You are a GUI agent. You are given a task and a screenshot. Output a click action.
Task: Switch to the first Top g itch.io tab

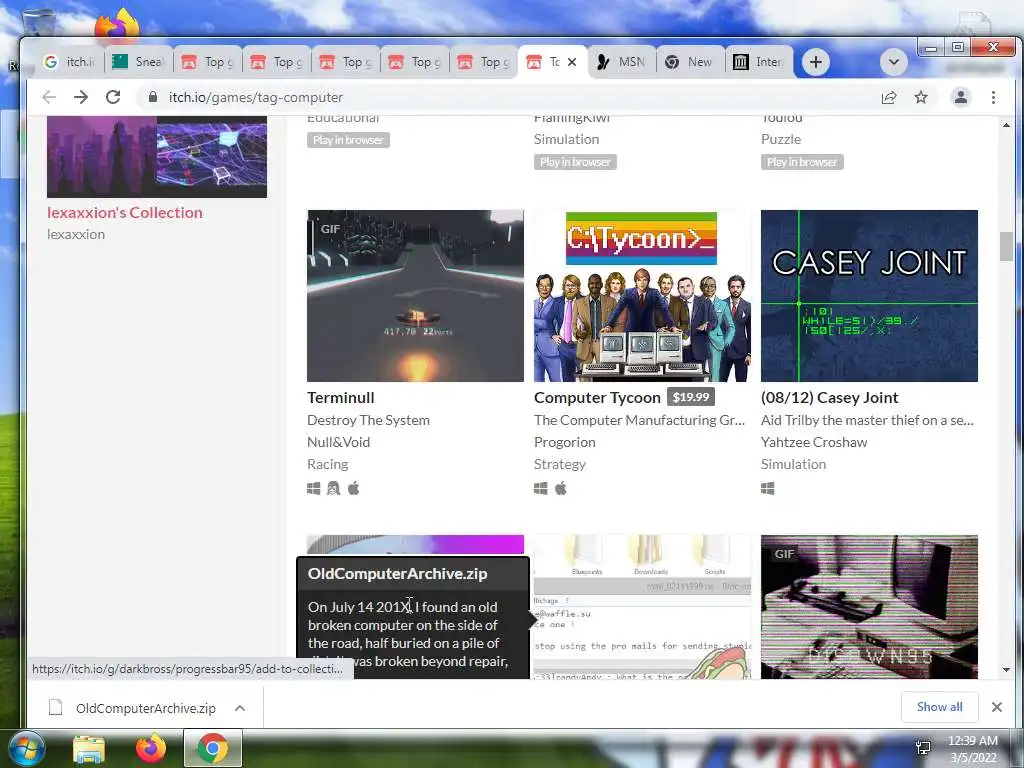pyautogui.click(x=207, y=62)
